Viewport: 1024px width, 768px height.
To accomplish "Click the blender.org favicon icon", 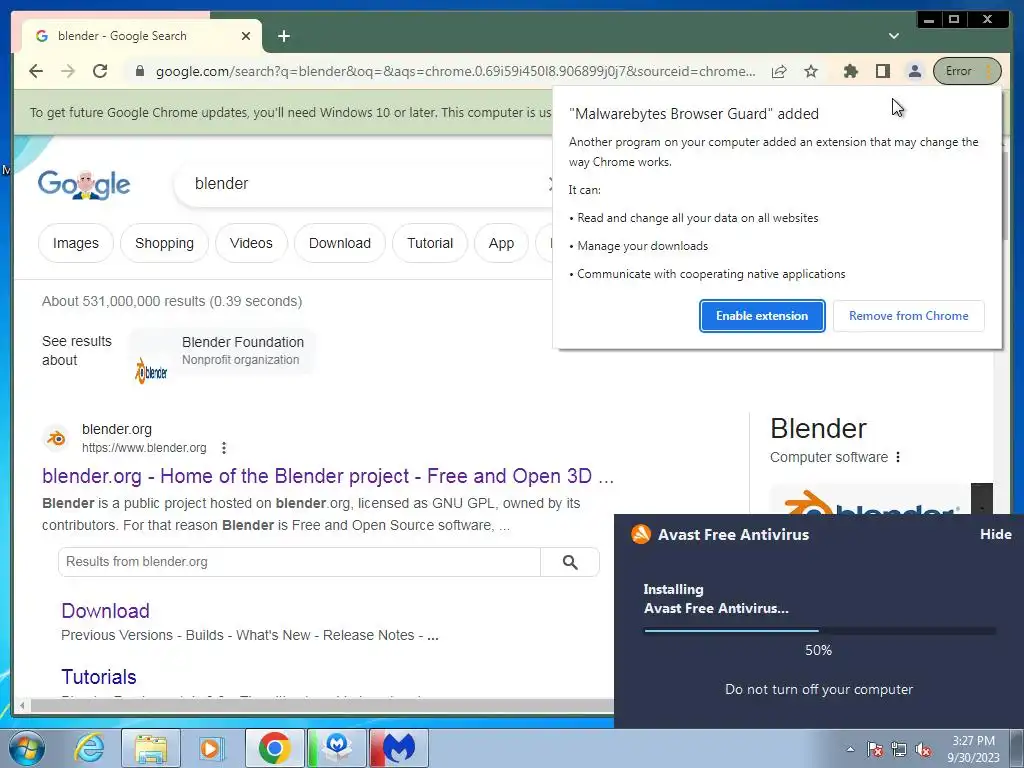I will [x=57, y=438].
